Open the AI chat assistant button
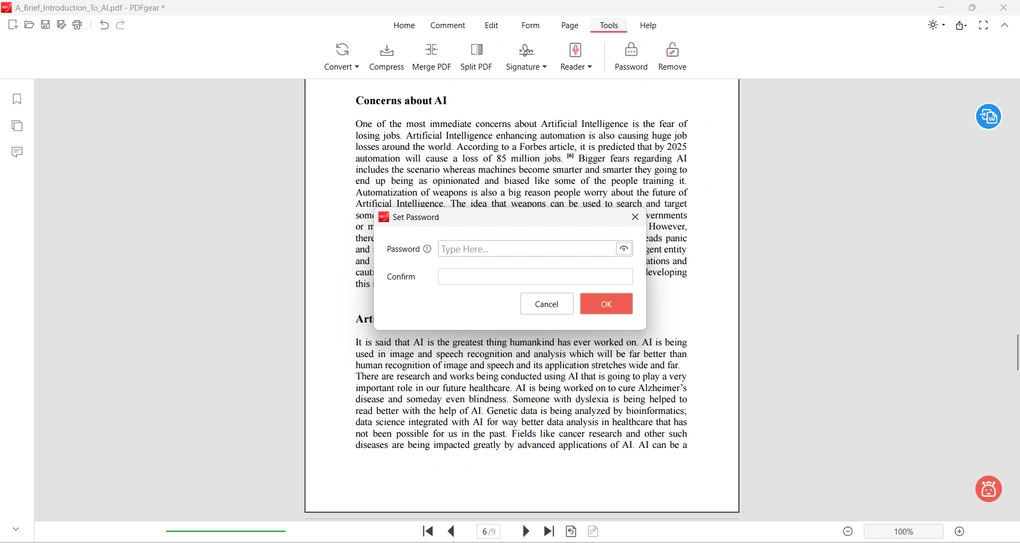The image size is (1020, 543). (988, 489)
